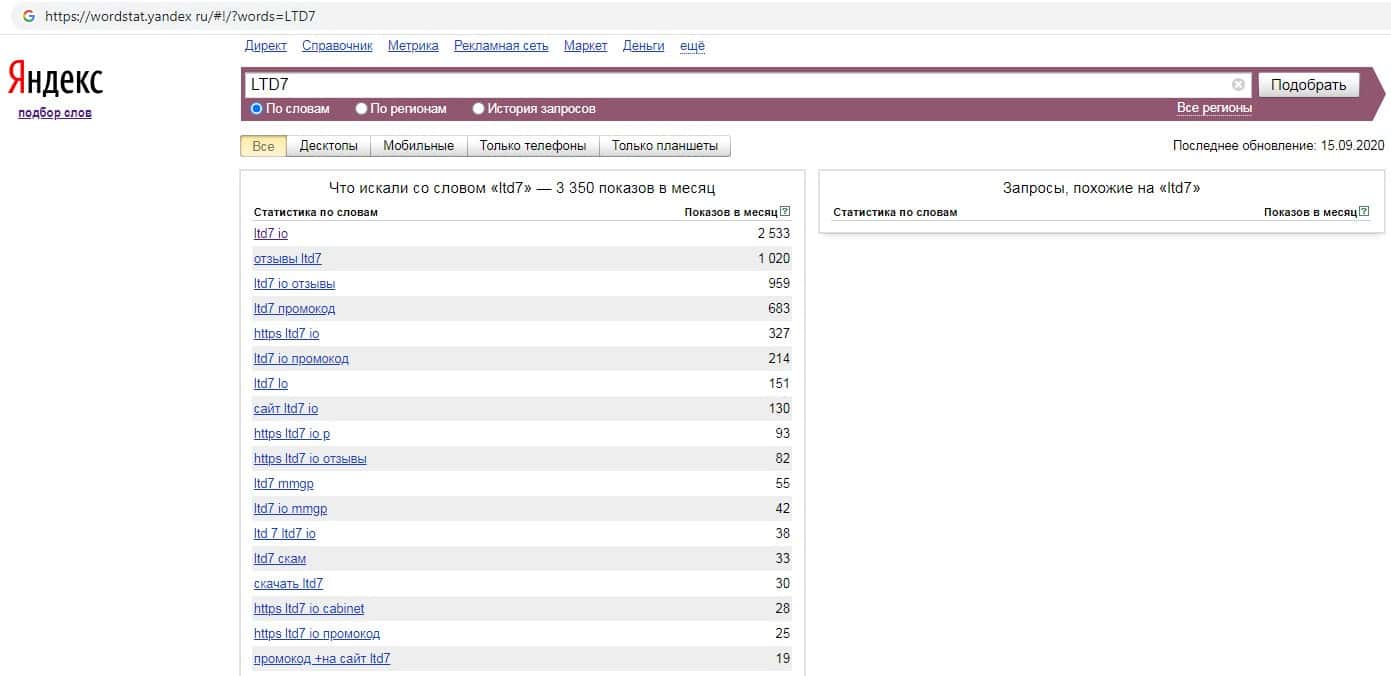
Task: Open Метрика in the top navigation
Action: (x=413, y=46)
